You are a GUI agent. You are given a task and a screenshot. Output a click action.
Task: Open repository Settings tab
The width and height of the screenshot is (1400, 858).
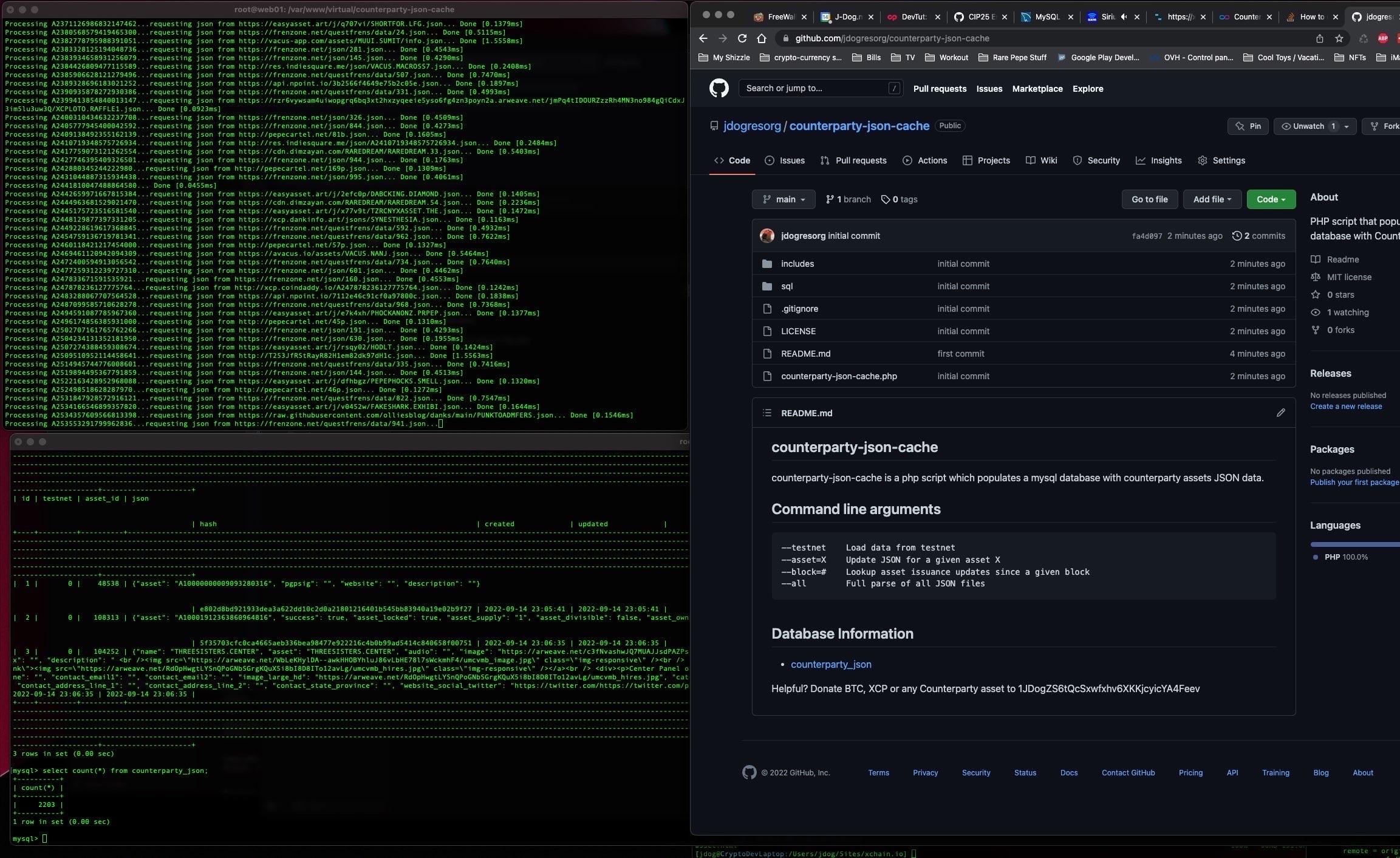click(x=1221, y=160)
